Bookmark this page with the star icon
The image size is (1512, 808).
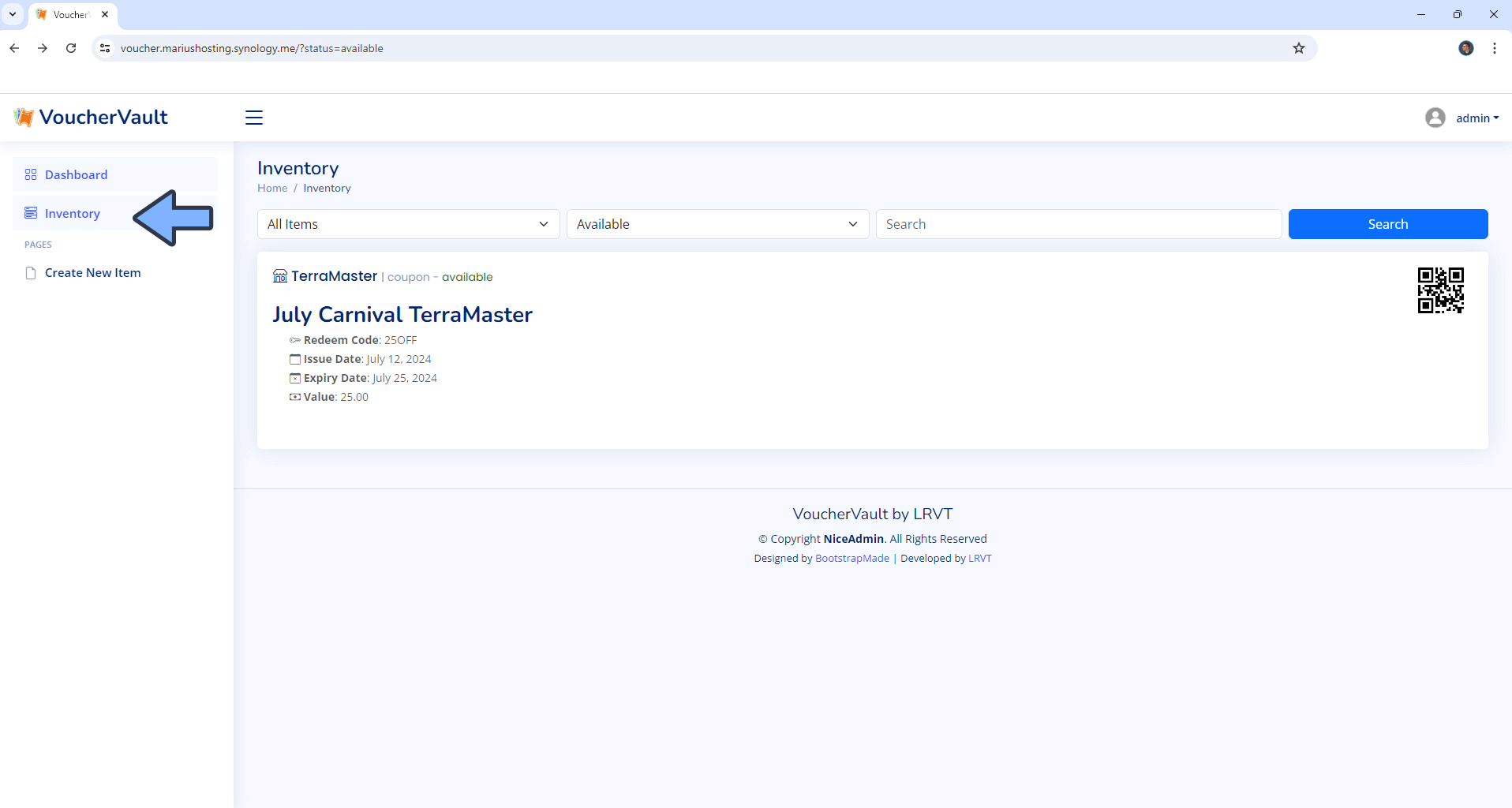(x=1299, y=48)
